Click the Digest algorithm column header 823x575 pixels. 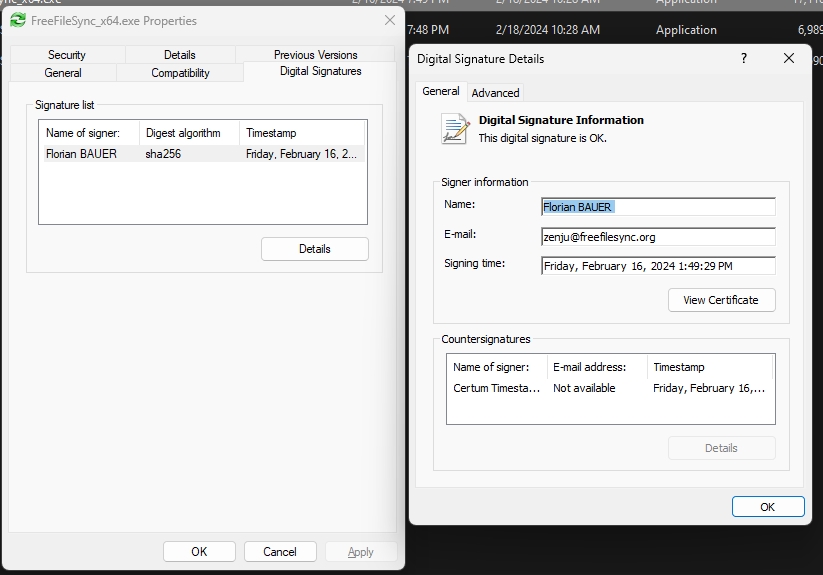pyautogui.click(x=189, y=133)
